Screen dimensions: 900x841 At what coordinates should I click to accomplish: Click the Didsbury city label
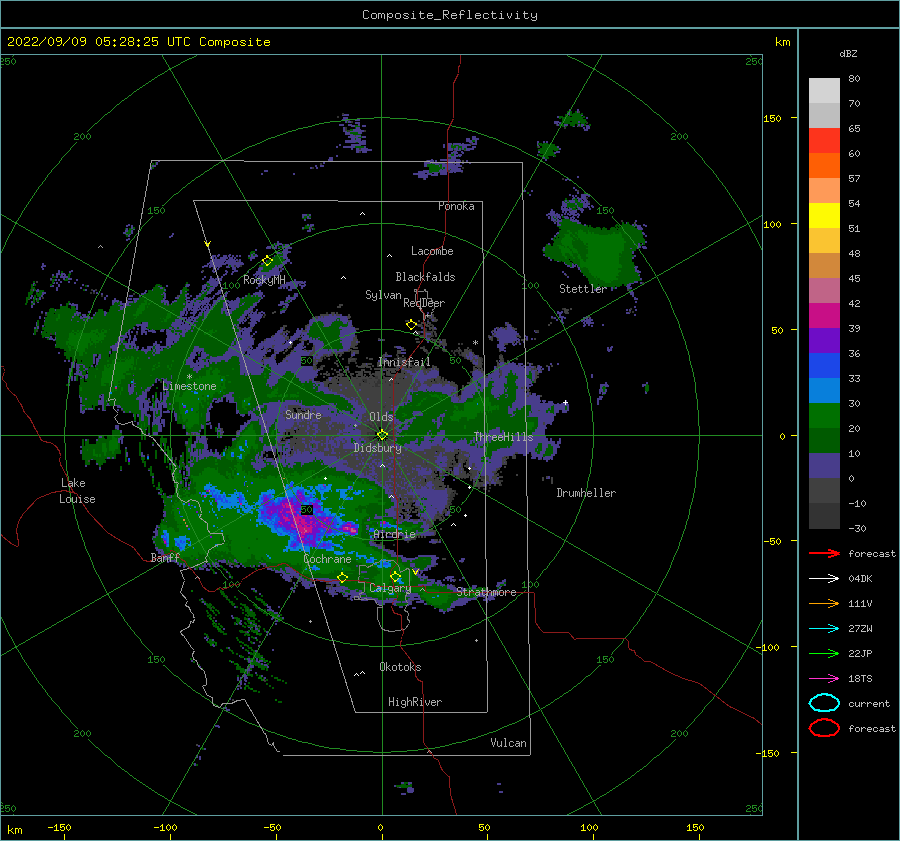coord(378,448)
